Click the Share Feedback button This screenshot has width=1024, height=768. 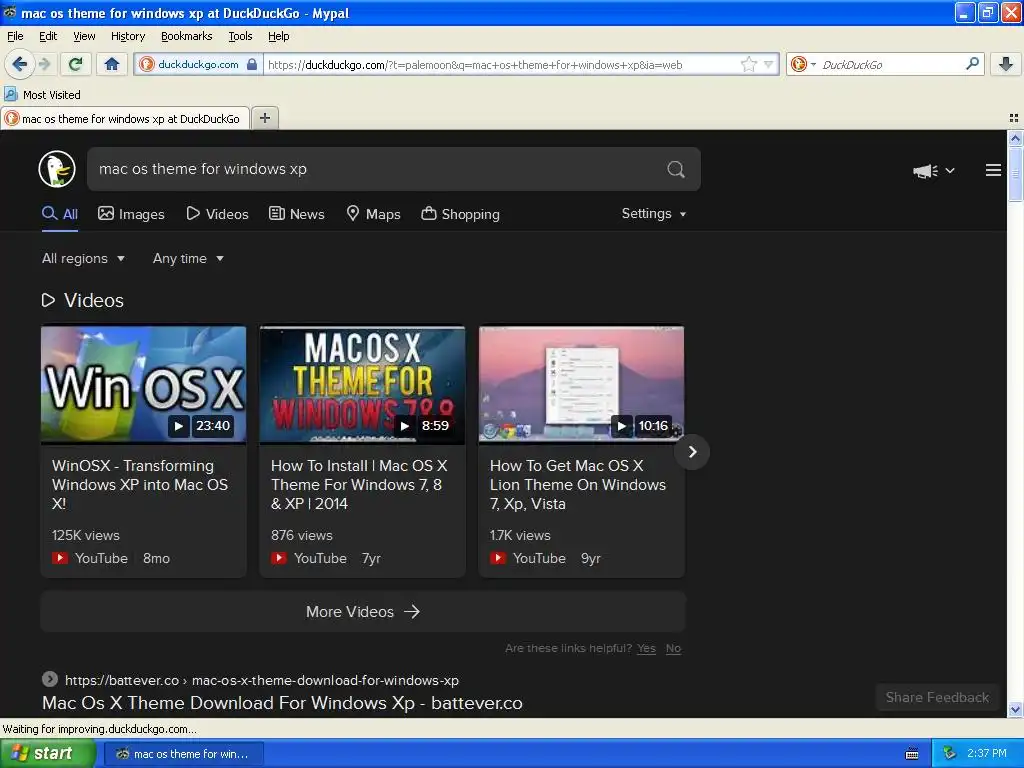click(937, 697)
